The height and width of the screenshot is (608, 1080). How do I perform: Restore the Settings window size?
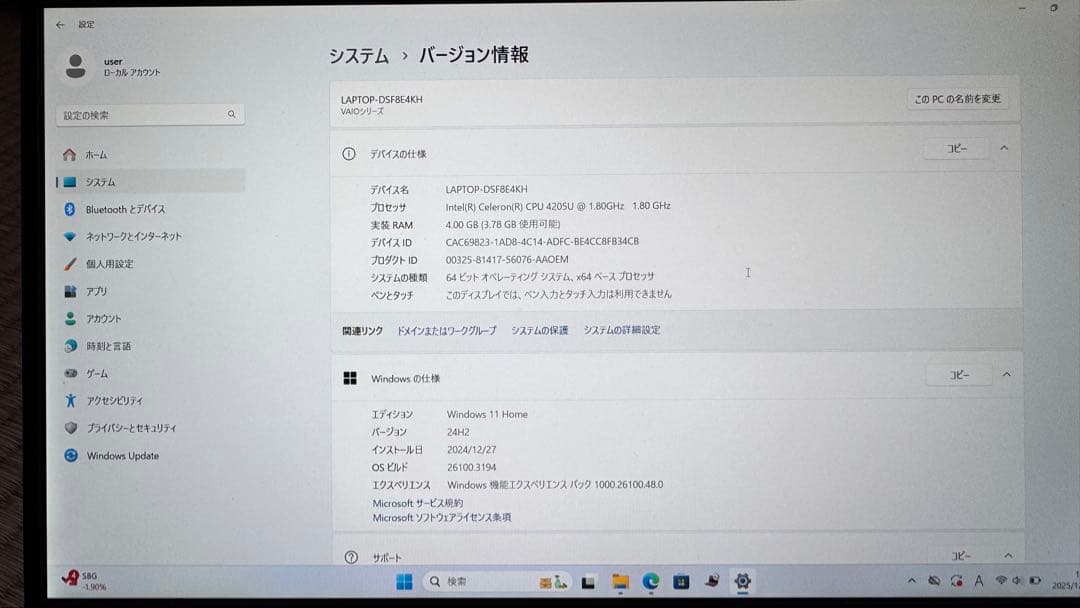[1054, 8]
